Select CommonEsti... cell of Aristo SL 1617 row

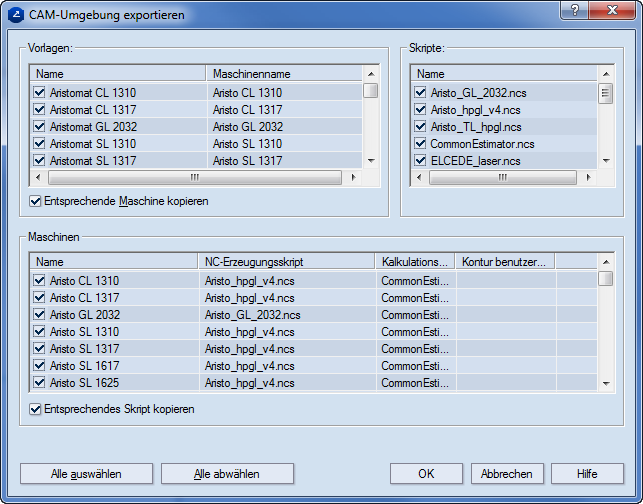tap(415, 366)
